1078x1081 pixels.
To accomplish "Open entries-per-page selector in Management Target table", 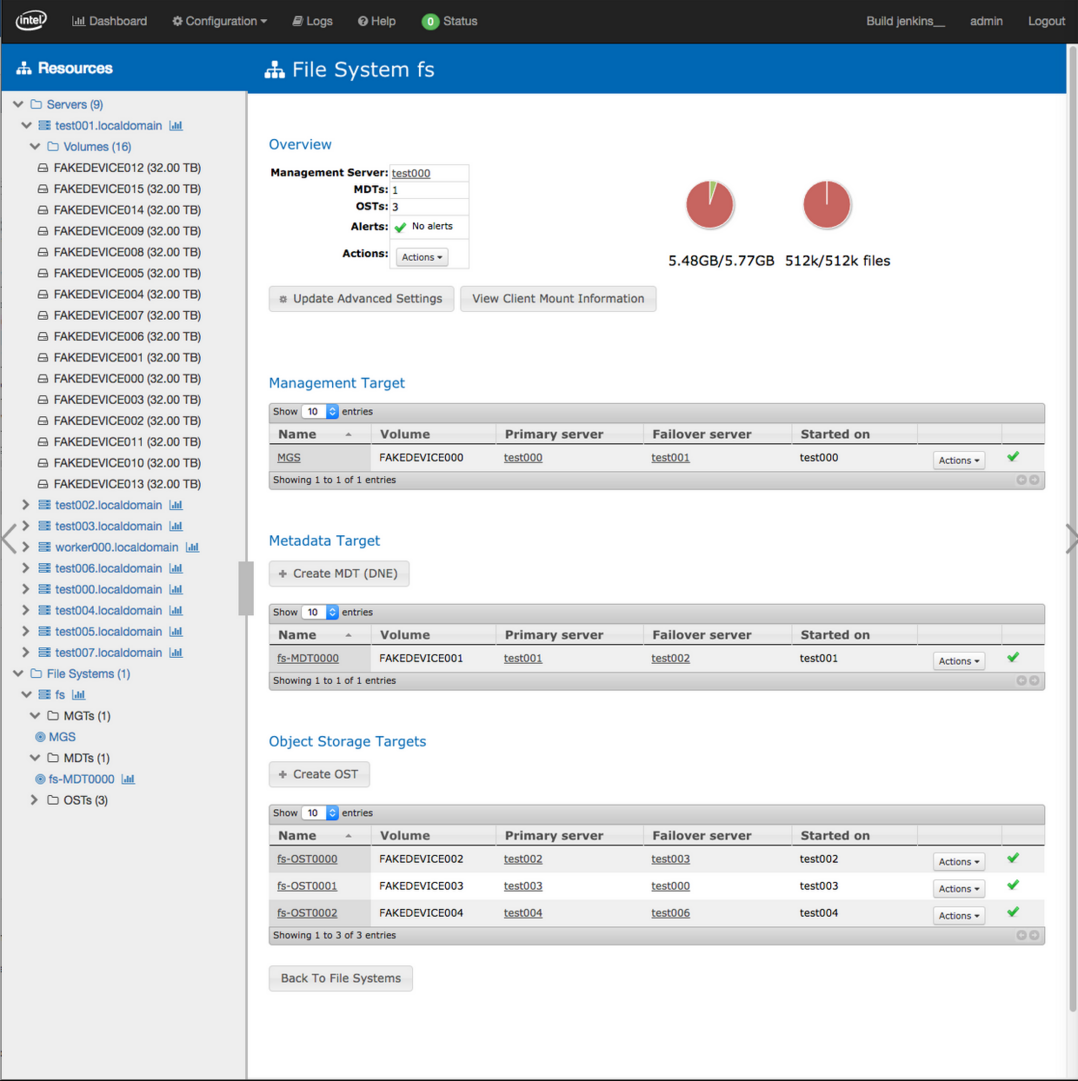I will pyautogui.click(x=320, y=412).
